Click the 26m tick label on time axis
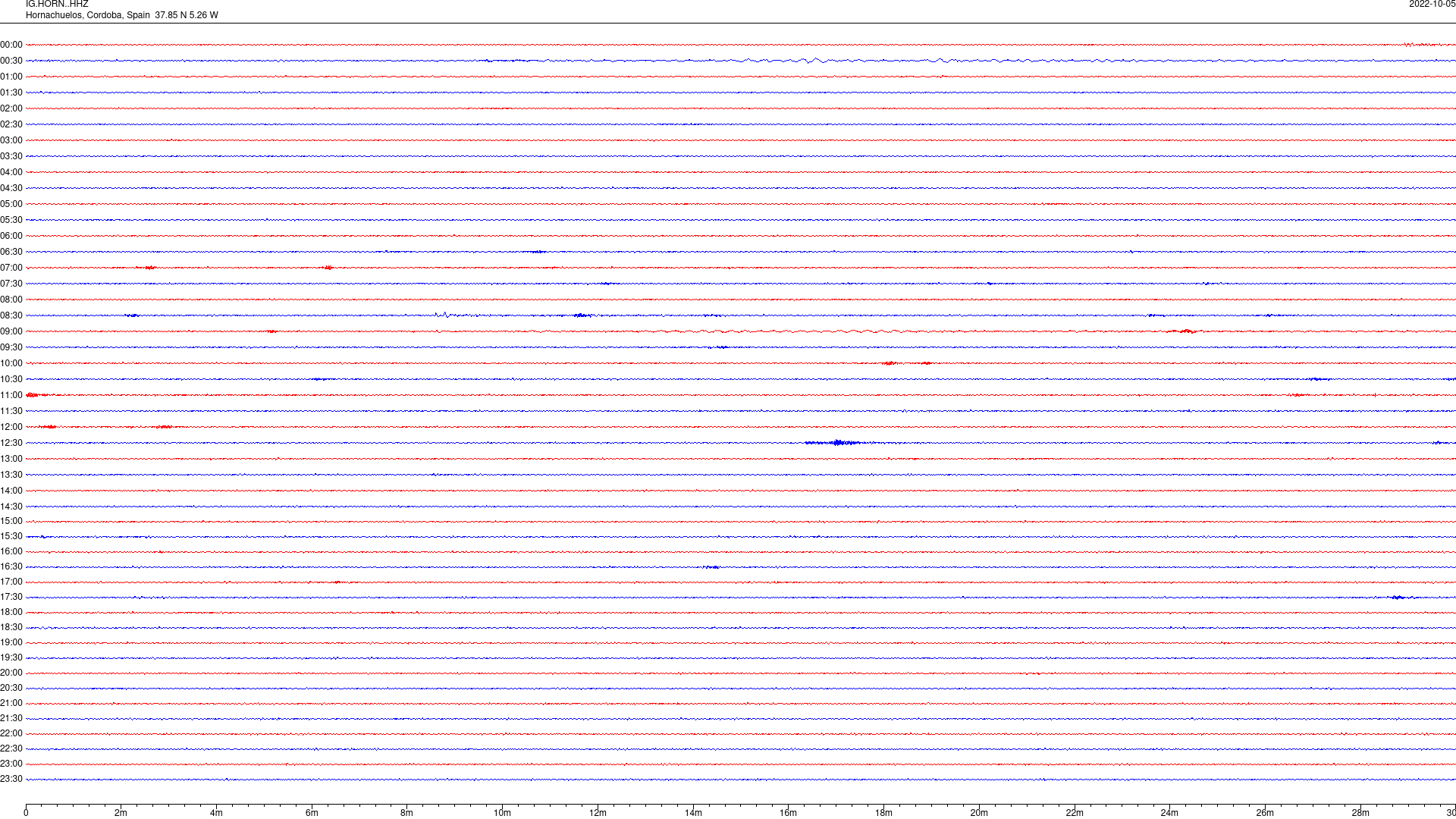1456x819 pixels. (1265, 813)
